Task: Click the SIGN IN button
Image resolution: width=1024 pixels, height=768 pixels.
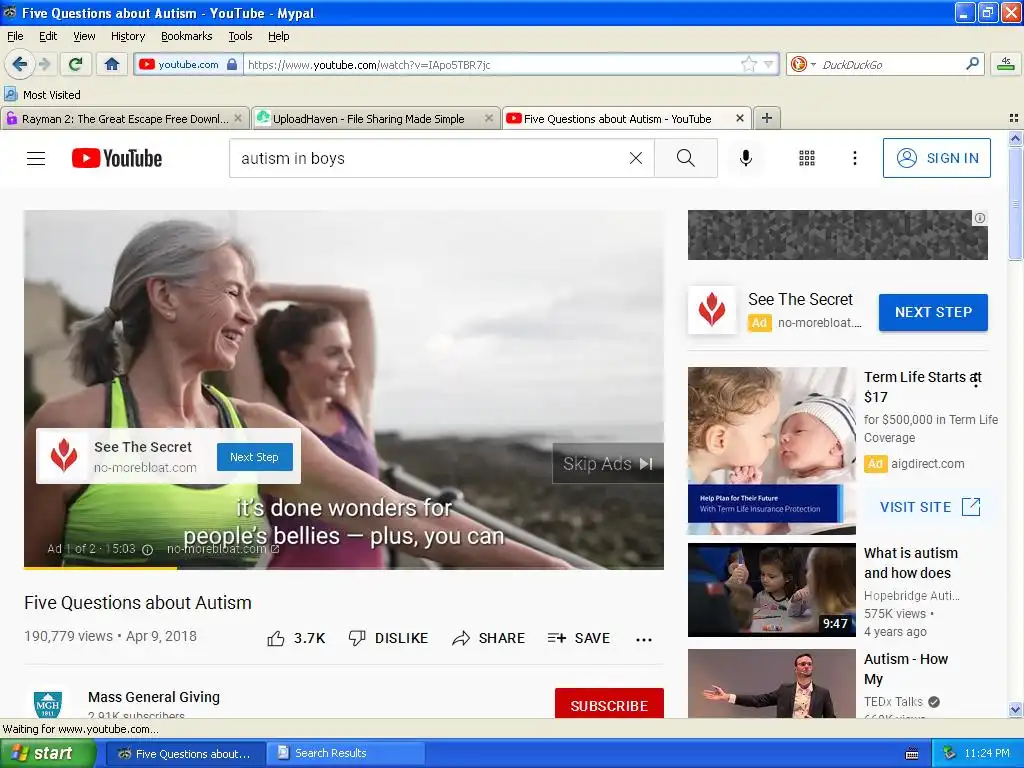Action: point(936,158)
